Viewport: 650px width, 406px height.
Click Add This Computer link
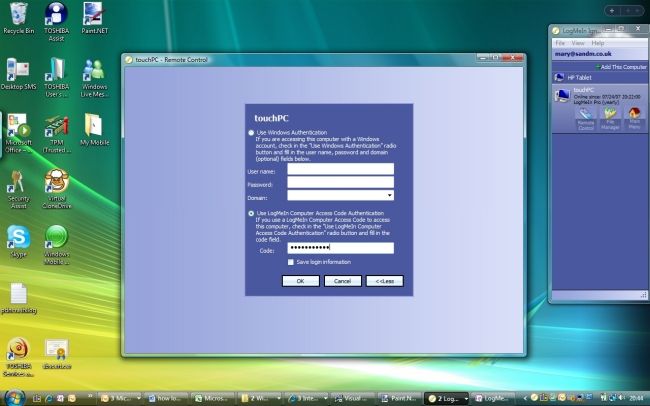[x=621, y=67]
